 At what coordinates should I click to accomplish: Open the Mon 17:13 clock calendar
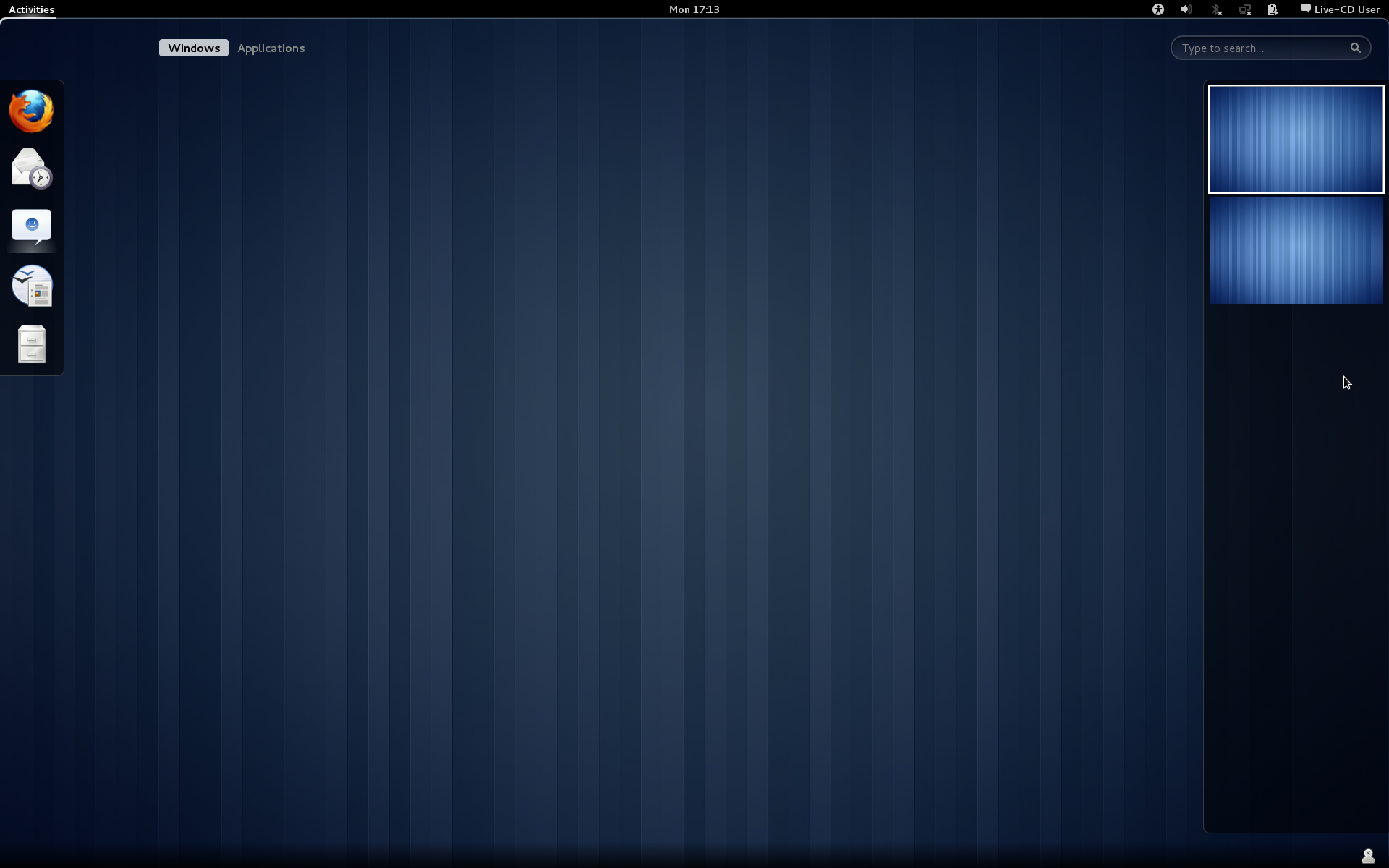click(x=694, y=9)
